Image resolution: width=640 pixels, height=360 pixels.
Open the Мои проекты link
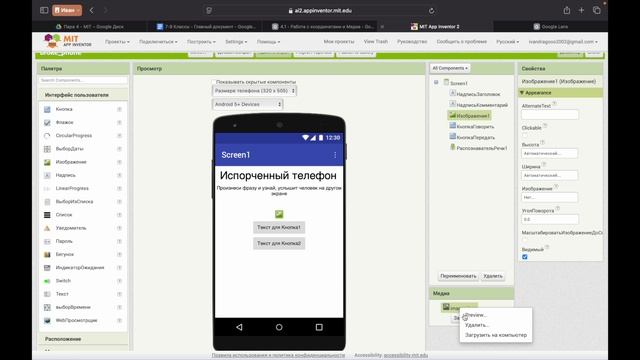[339, 42]
